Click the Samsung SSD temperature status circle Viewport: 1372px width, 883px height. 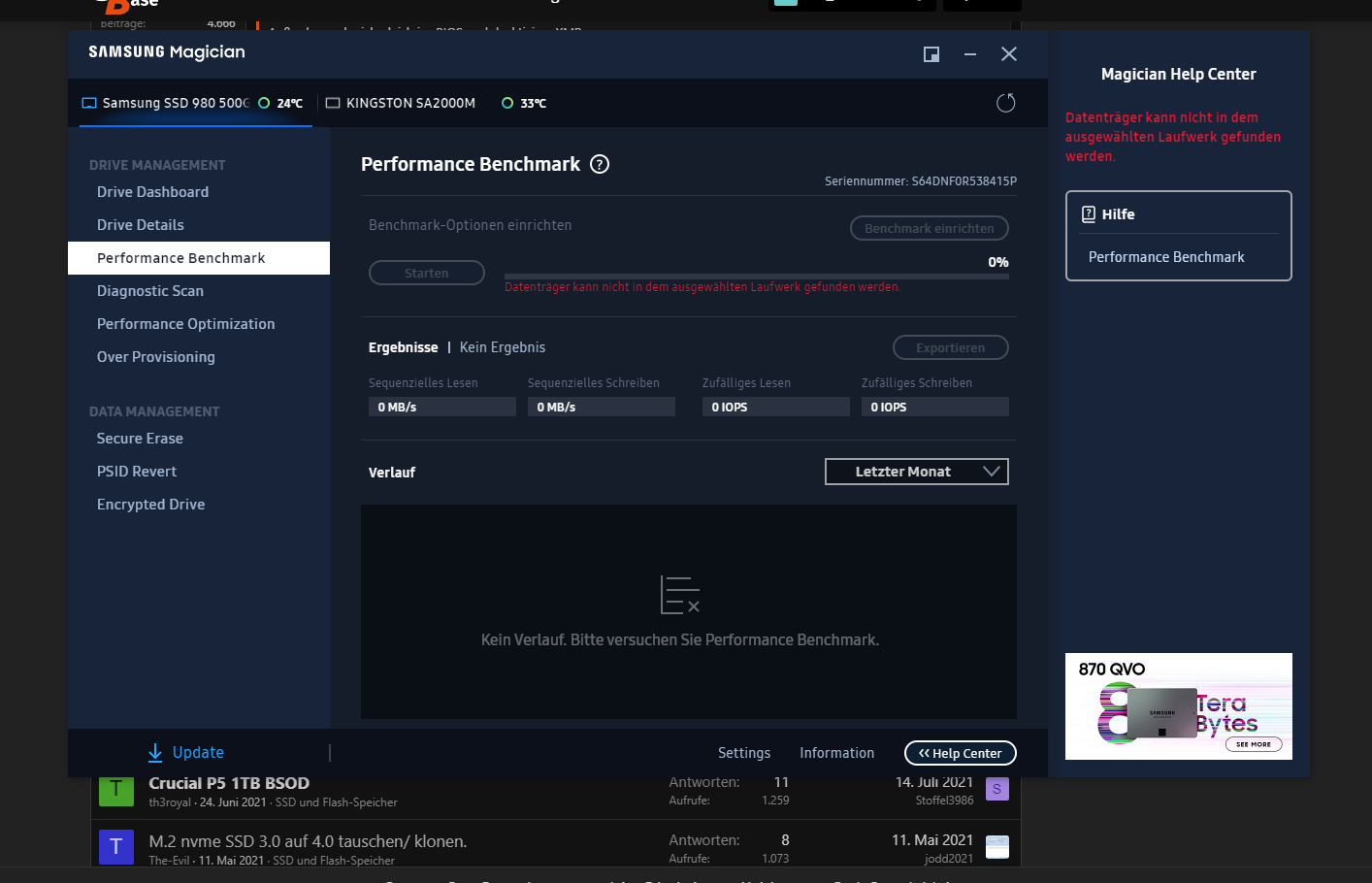264,103
